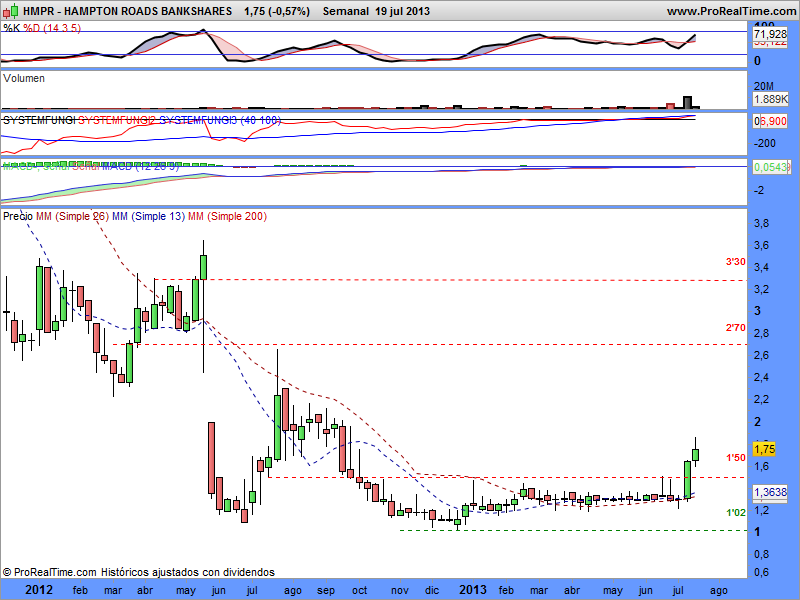Click the yellow 1,75 current price tag
This screenshot has width=800, height=600.
[x=764, y=449]
